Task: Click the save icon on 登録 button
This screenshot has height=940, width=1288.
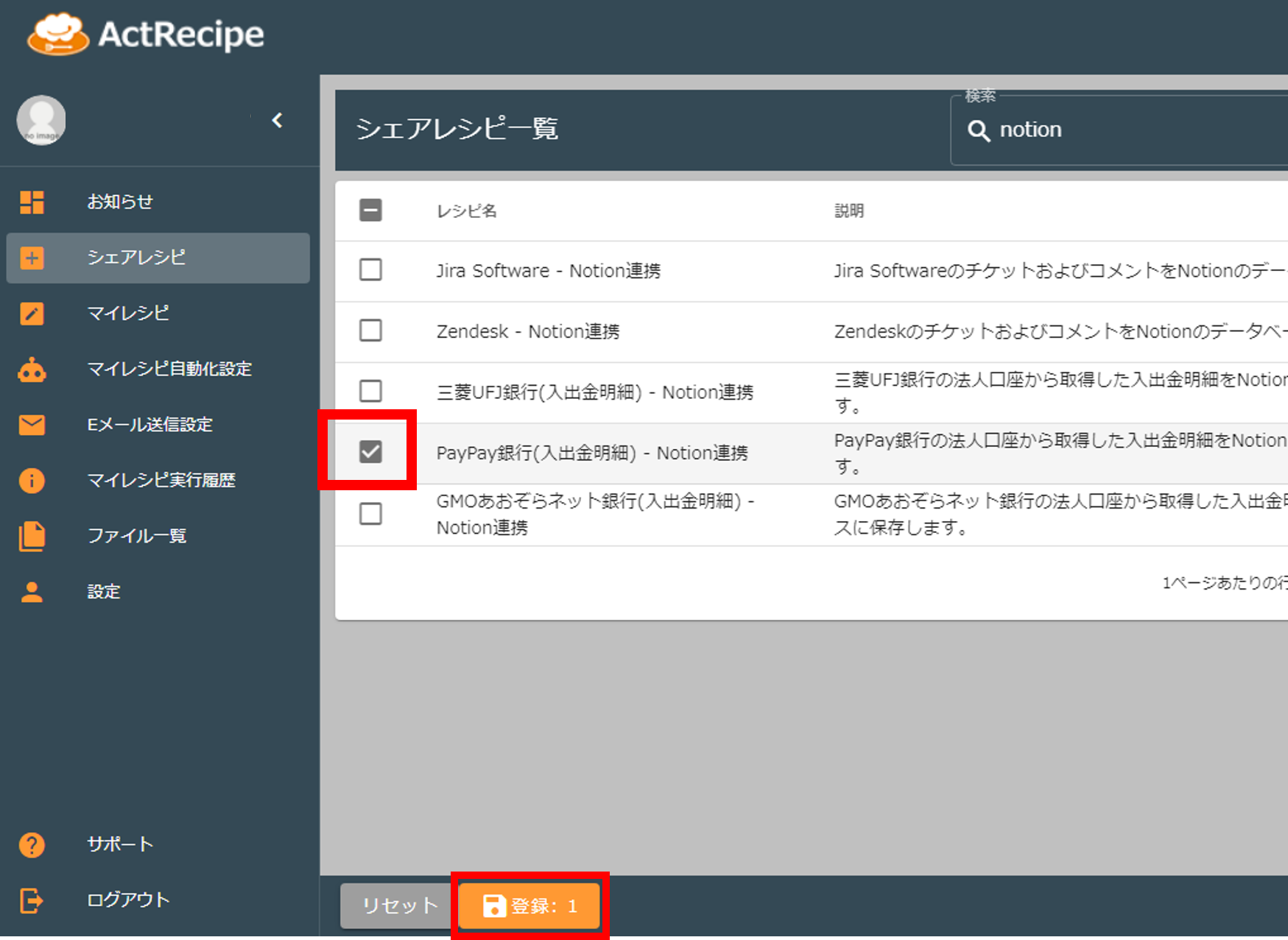Action: [x=494, y=905]
